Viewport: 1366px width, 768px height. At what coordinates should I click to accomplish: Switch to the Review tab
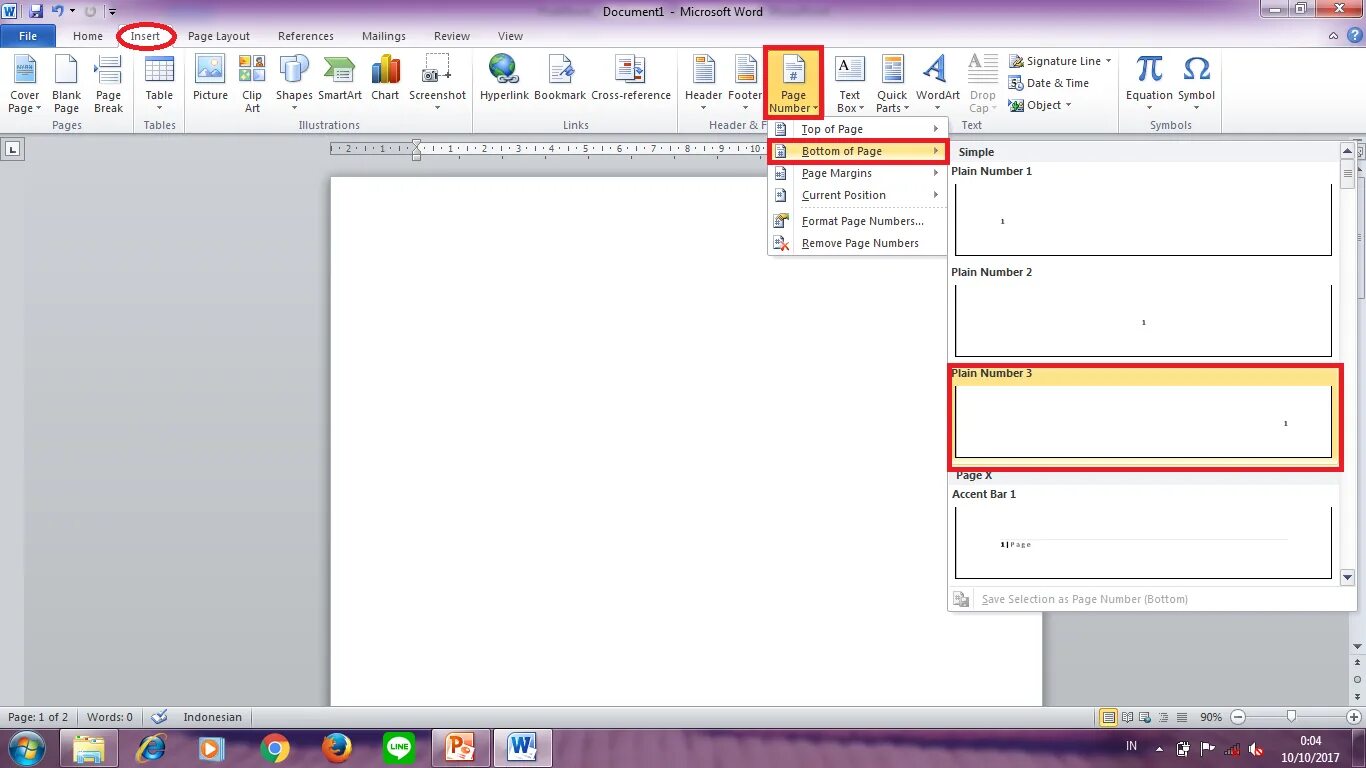point(452,36)
